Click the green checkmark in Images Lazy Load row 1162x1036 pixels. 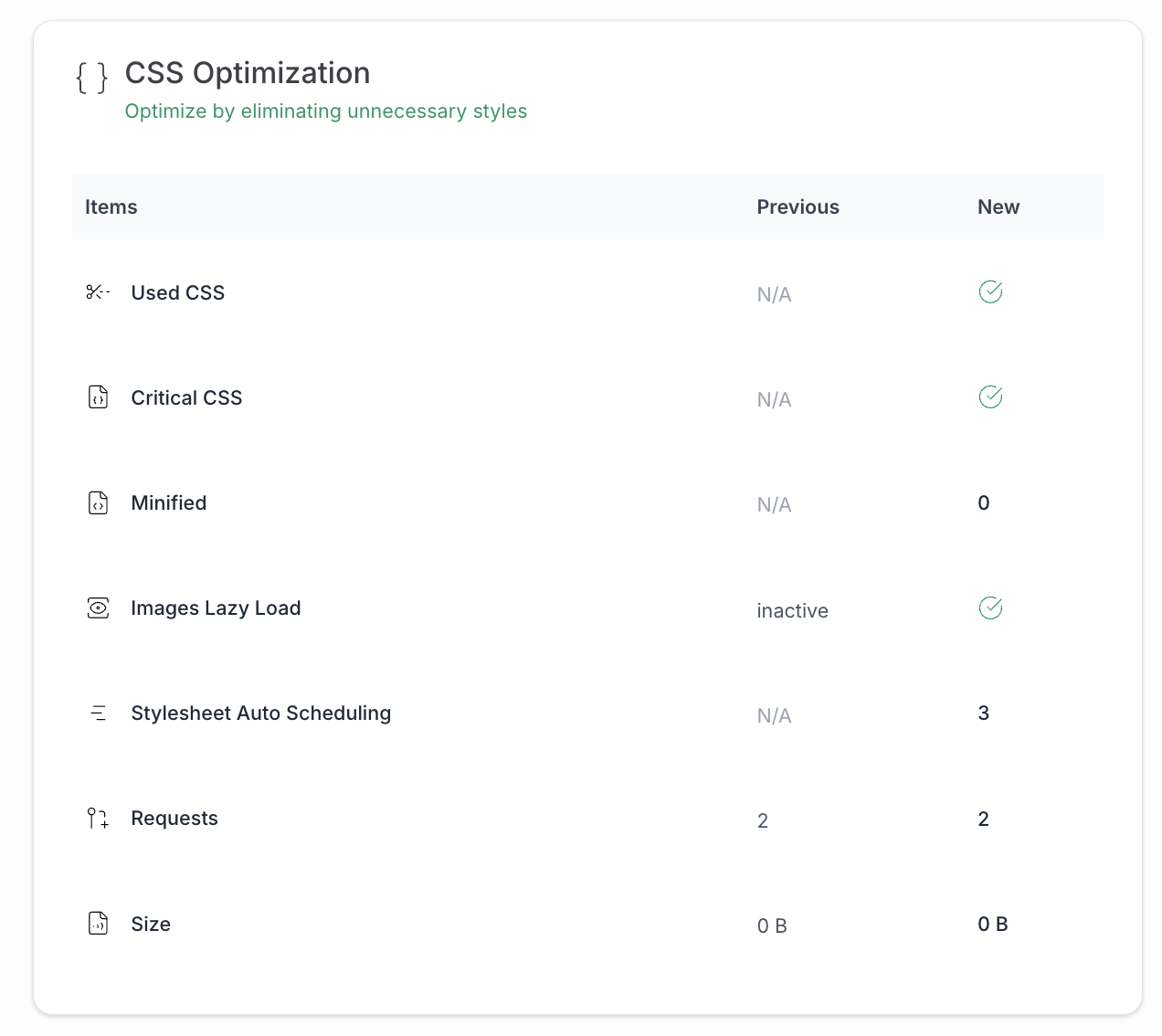(990, 608)
